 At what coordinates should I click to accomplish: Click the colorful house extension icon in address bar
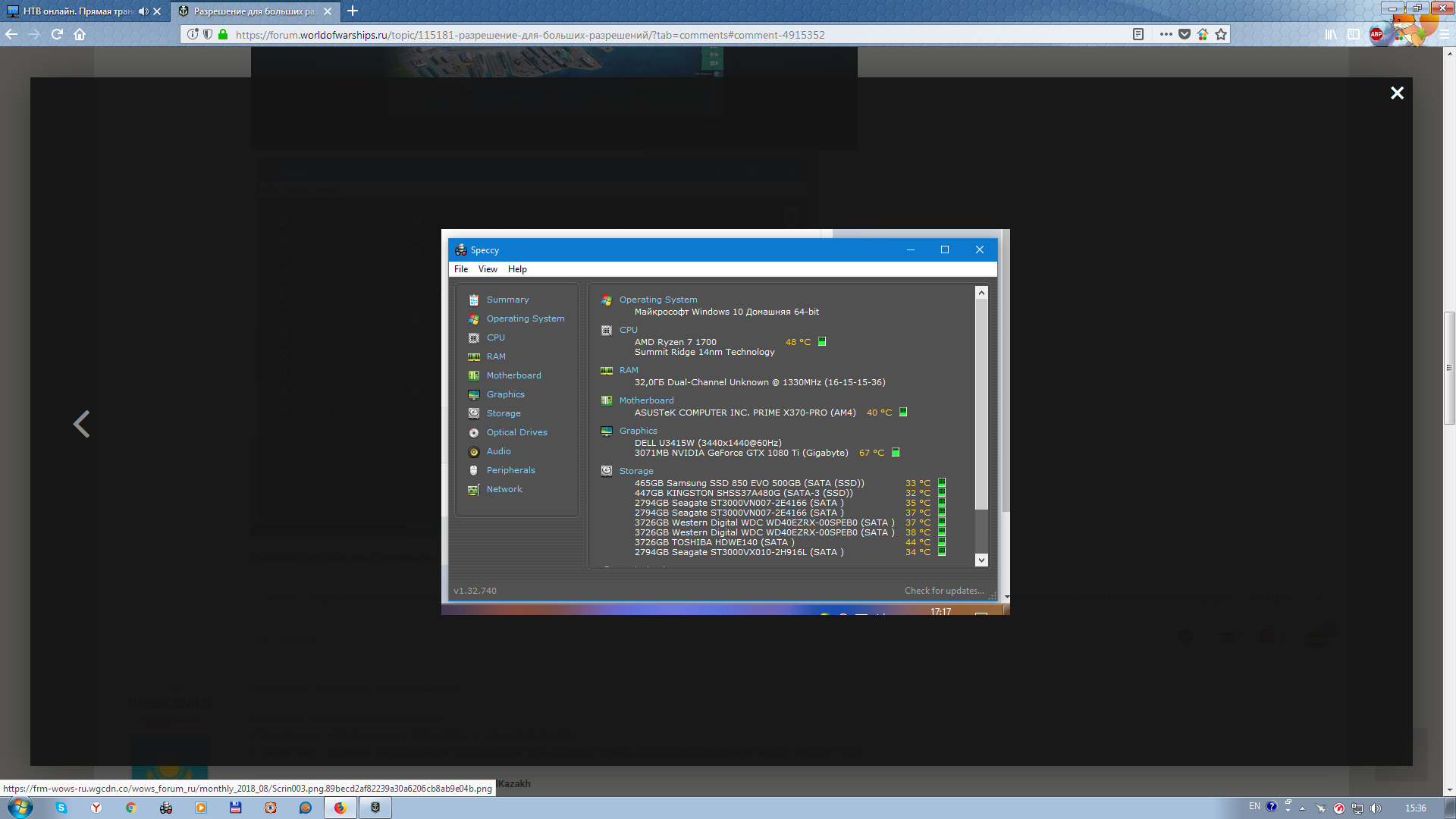point(1203,34)
